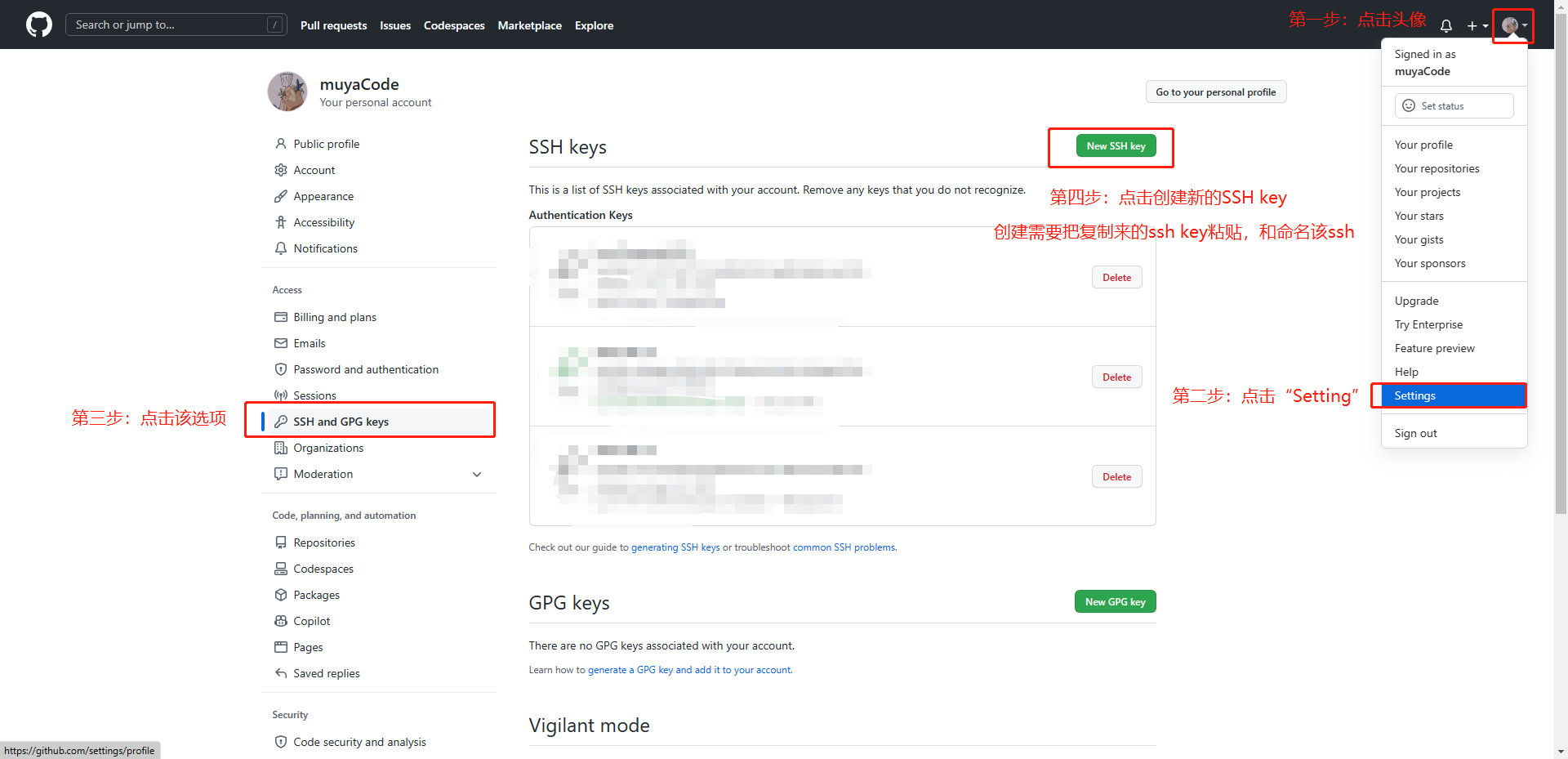Open the user avatar dropdown menu

click(x=1514, y=25)
